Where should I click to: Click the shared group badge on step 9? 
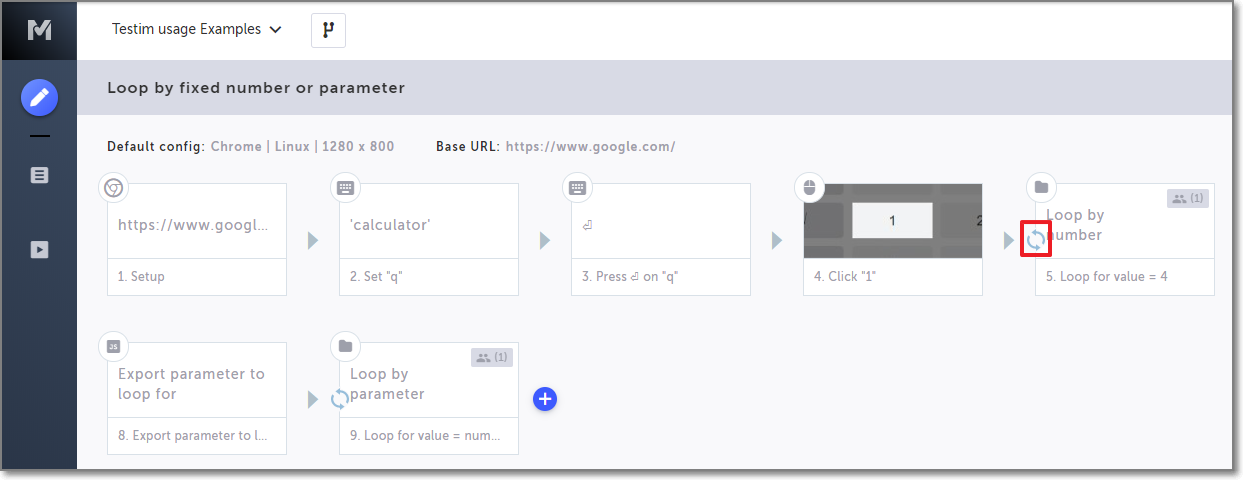tap(492, 357)
